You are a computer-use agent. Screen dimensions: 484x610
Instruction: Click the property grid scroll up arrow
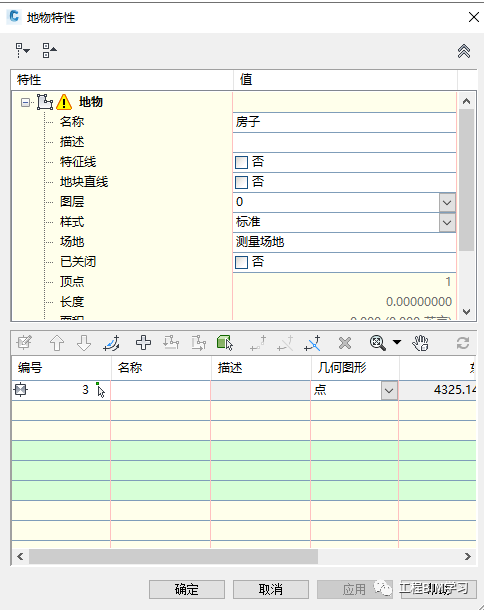click(x=466, y=102)
